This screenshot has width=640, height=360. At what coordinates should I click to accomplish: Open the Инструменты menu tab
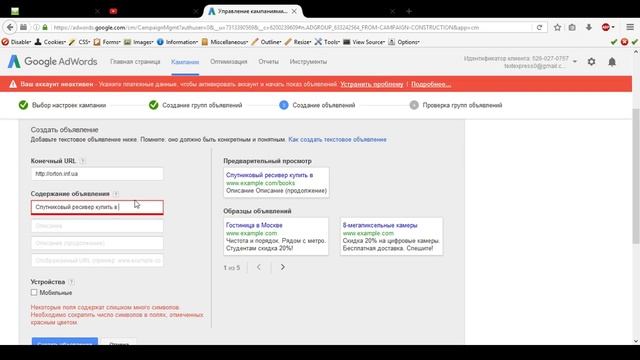pos(308,62)
